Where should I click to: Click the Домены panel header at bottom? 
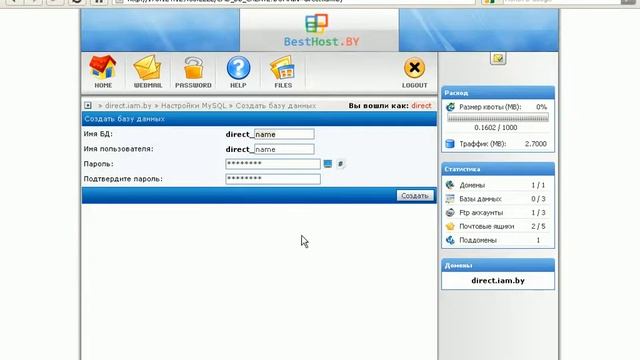pyautogui.click(x=498, y=265)
